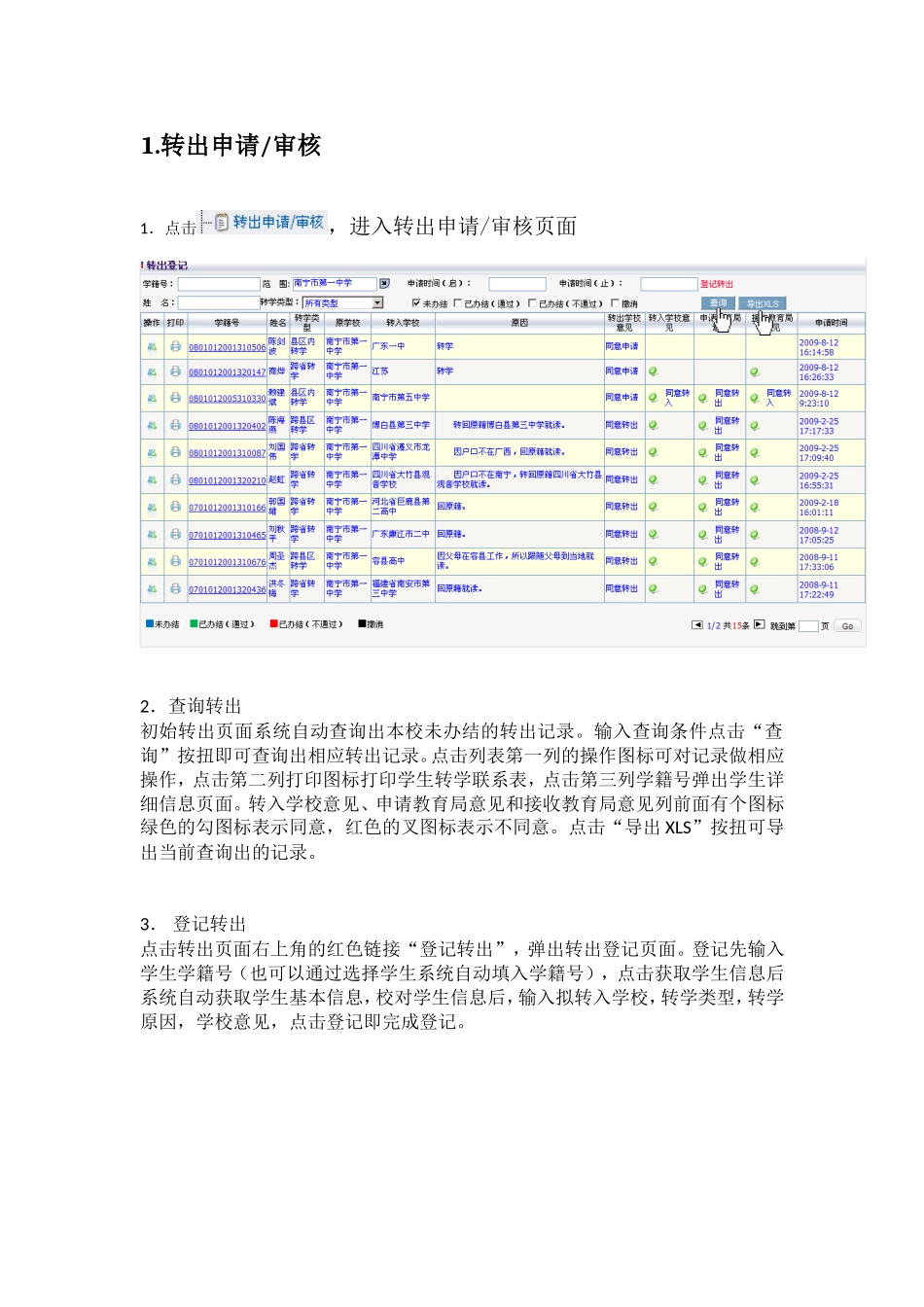Click the red 已办结(不通过) legend swatch
The image size is (924, 1307).
point(273,624)
